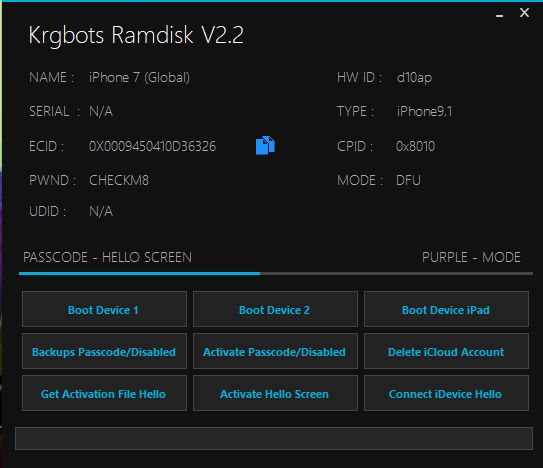This screenshot has width=543, height=468.
Task: Run Backups Passcode/Disabled
Action: click(104, 351)
